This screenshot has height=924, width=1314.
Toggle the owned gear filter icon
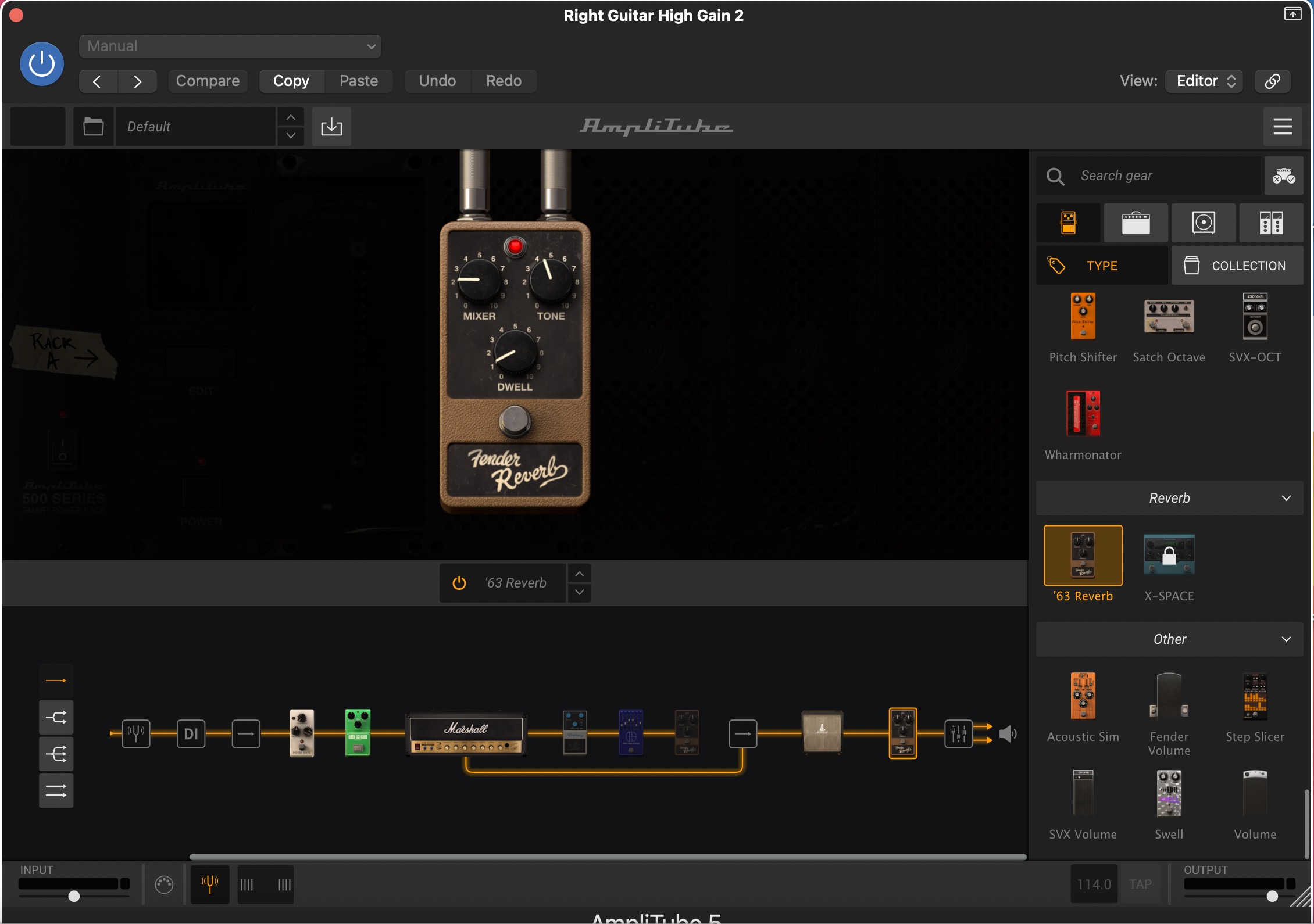coord(1284,176)
